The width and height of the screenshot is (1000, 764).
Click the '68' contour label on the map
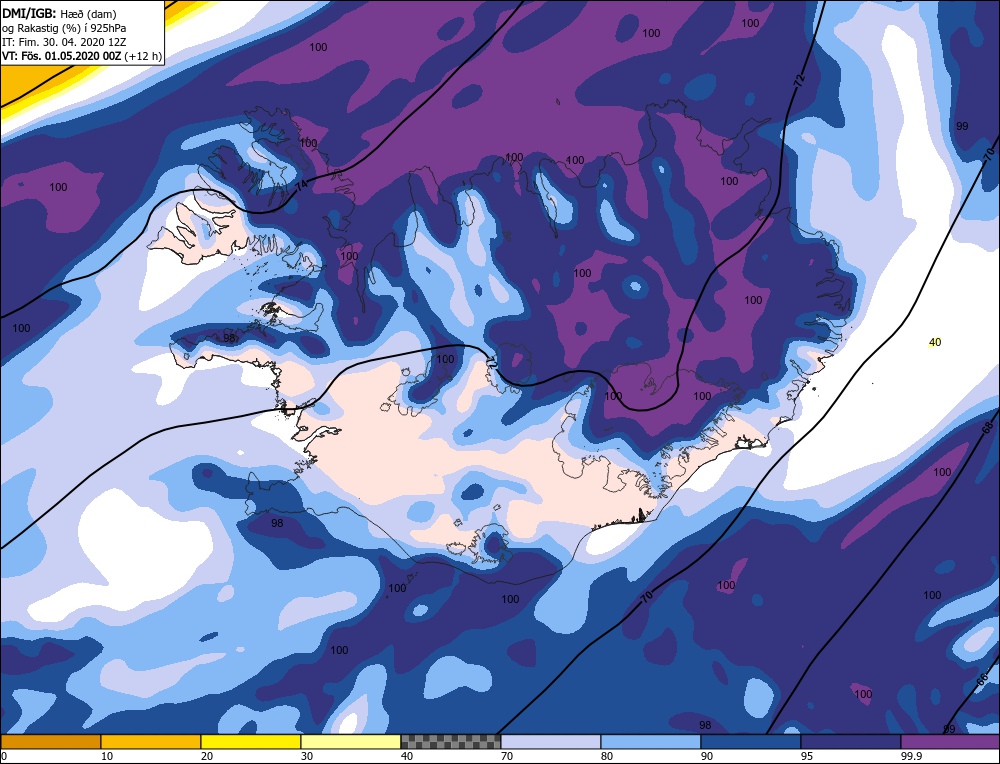pyautogui.click(x=987, y=429)
